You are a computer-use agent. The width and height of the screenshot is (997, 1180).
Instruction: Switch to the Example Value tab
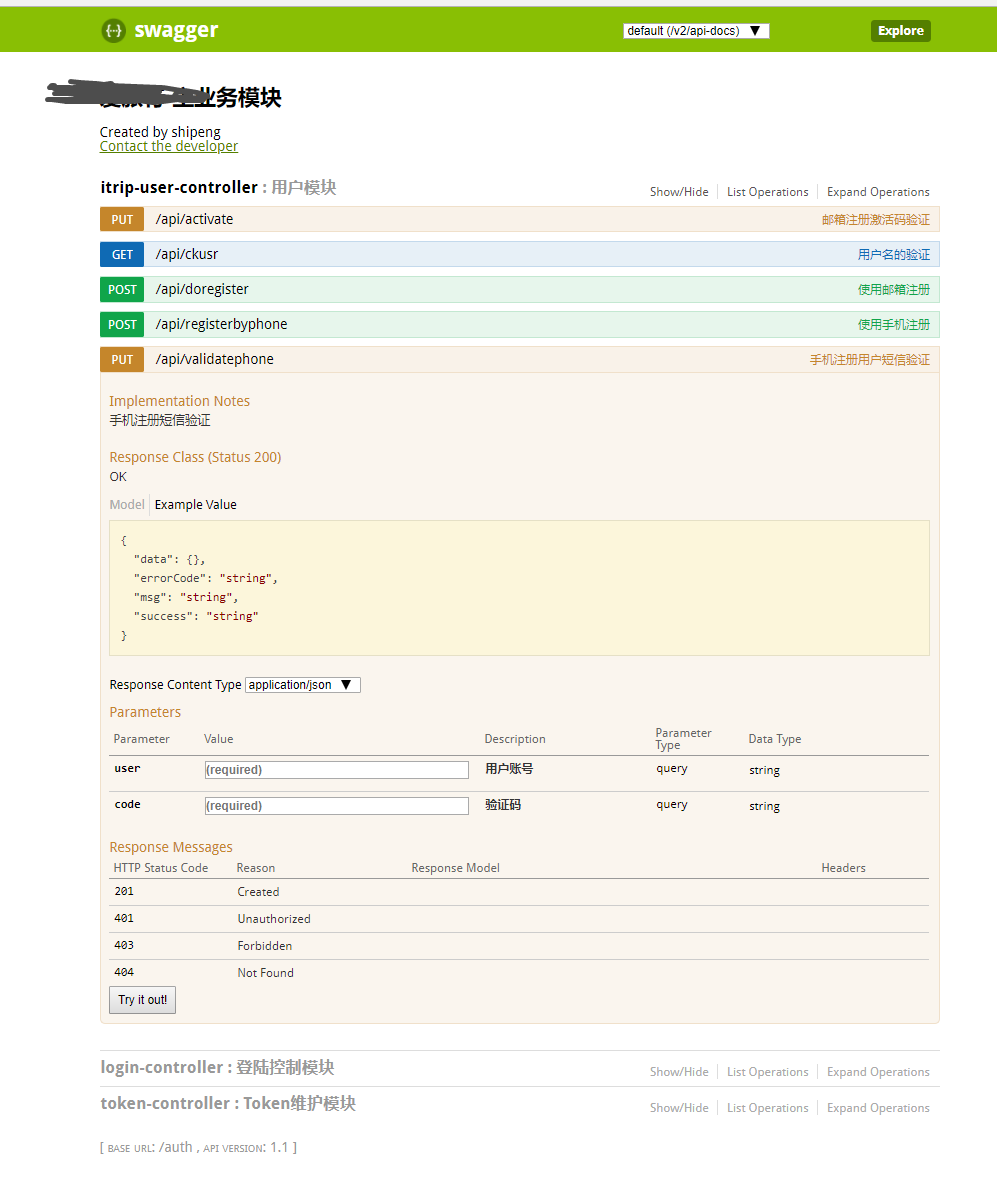click(x=196, y=505)
